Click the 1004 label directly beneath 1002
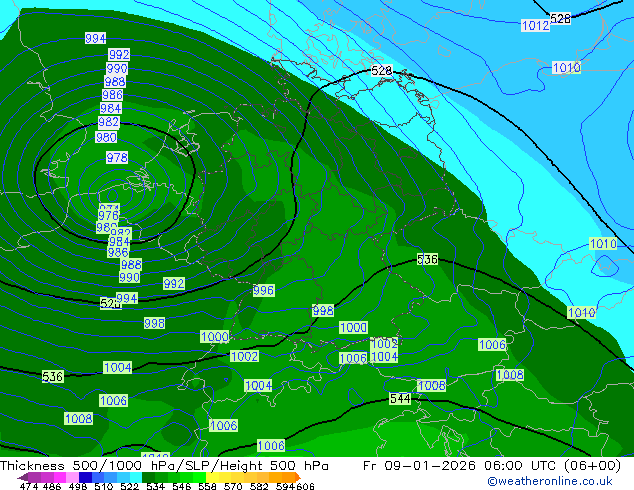Viewport: 634px width, 490px height. click(x=384, y=357)
